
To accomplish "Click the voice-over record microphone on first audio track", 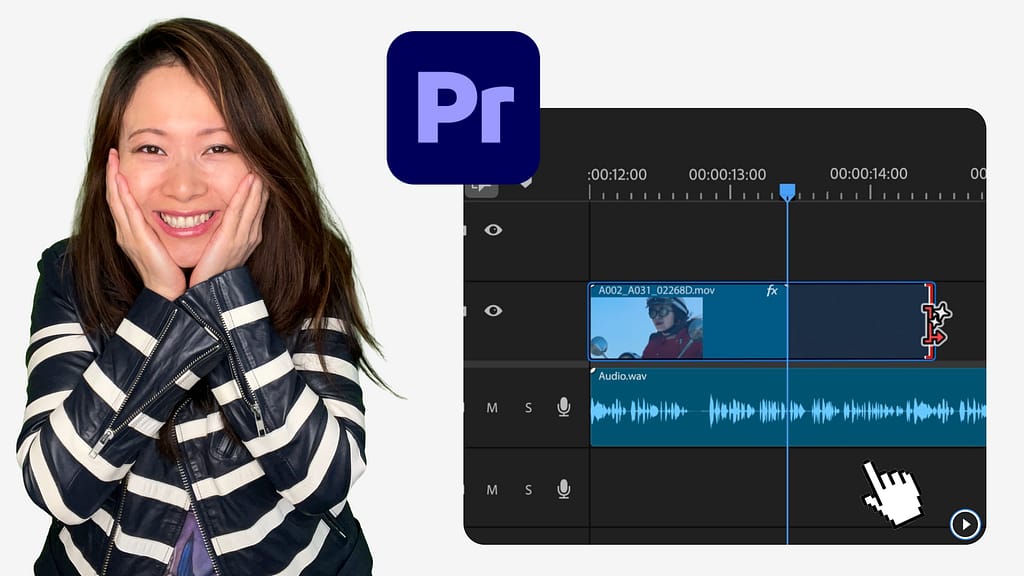I will [563, 407].
